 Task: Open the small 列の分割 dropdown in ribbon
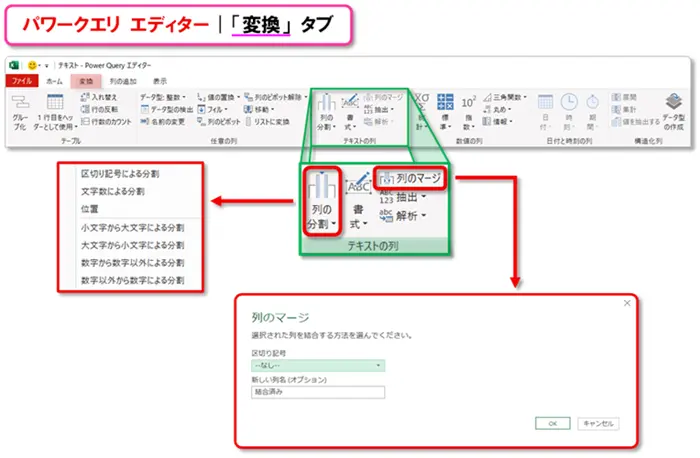pos(326,112)
